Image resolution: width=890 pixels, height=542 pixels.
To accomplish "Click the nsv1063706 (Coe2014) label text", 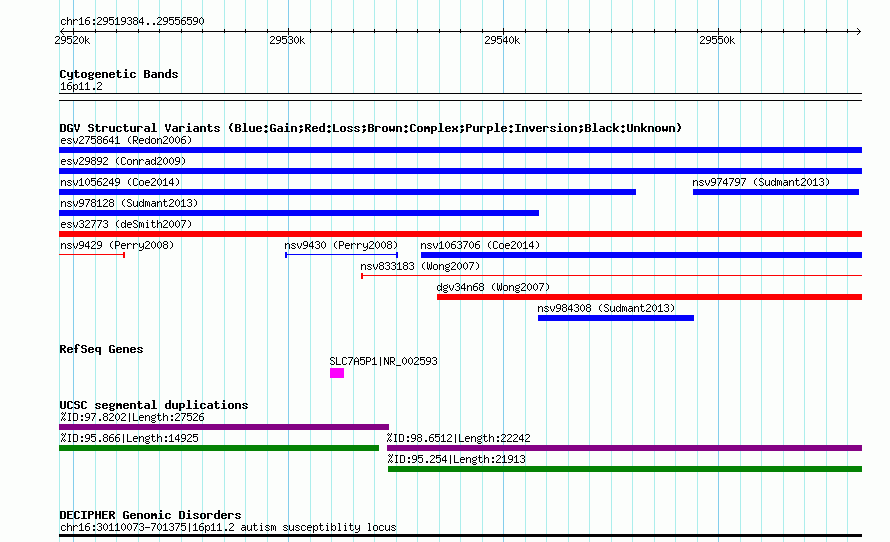I will click(x=480, y=245).
